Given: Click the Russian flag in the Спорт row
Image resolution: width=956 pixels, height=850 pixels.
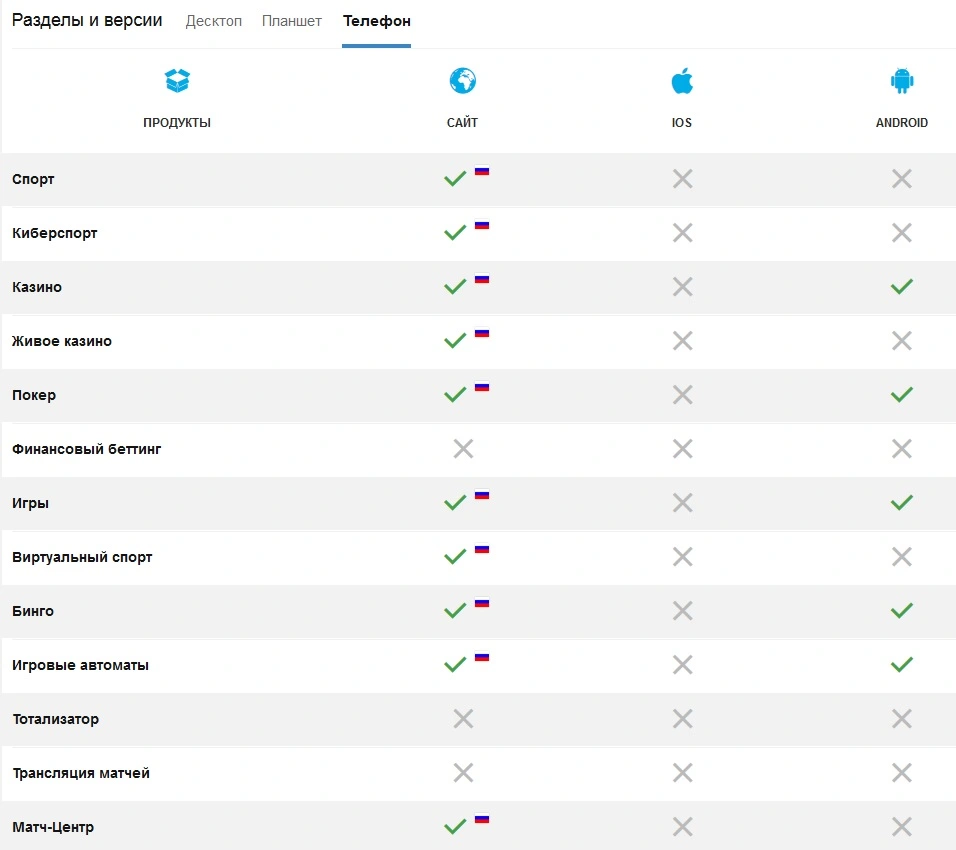Looking at the screenshot, I should (x=482, y=171).
